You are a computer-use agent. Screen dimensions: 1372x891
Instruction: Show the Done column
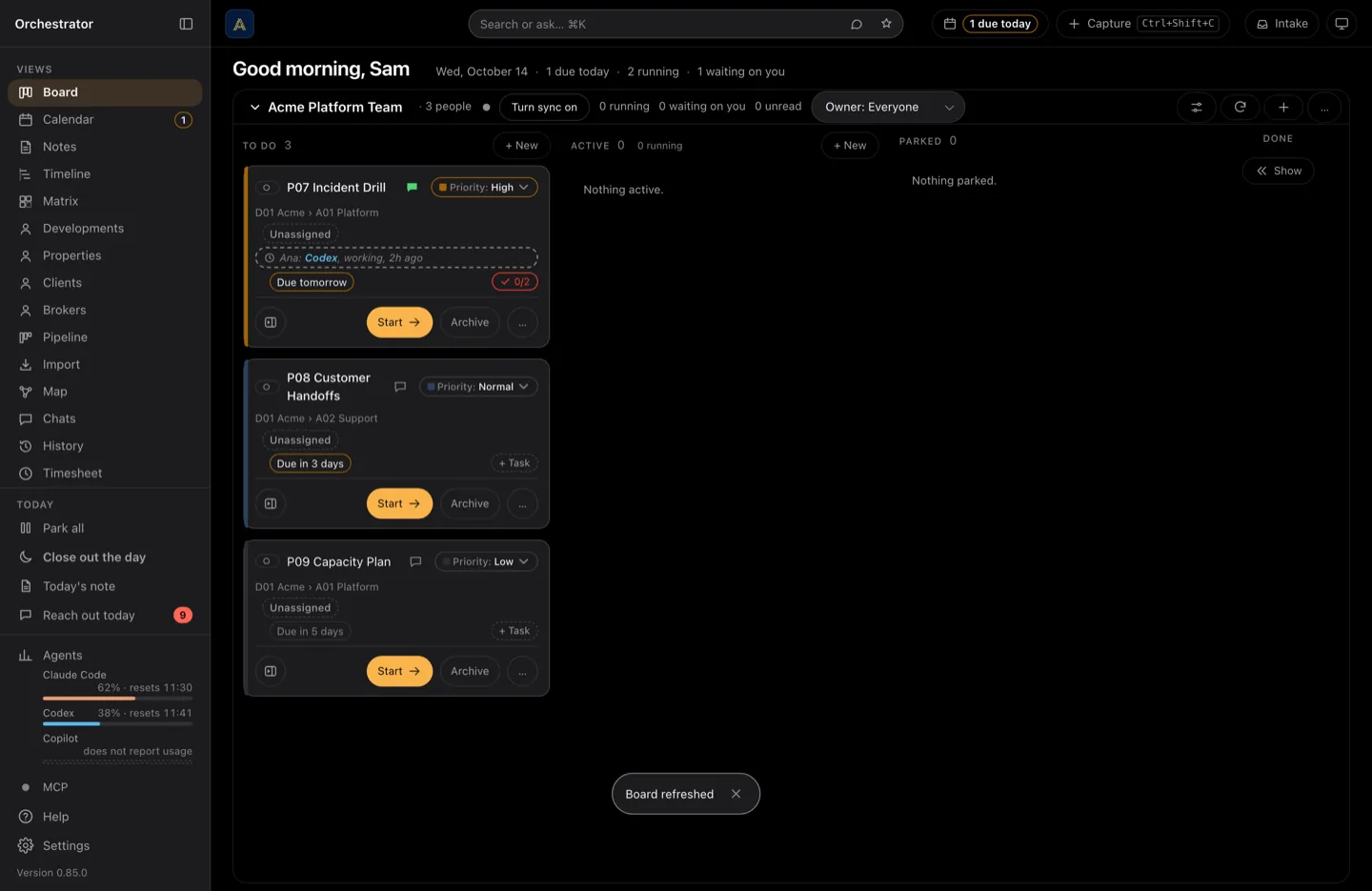tap(1278, 171)
